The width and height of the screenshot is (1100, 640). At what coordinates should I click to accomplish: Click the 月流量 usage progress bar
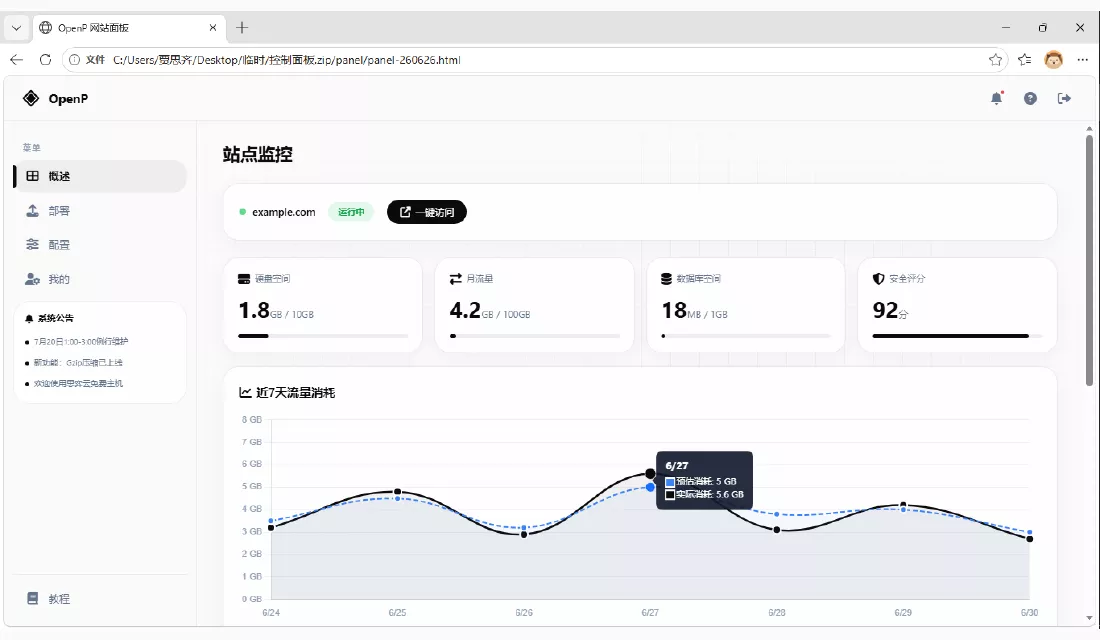(535, 336)
